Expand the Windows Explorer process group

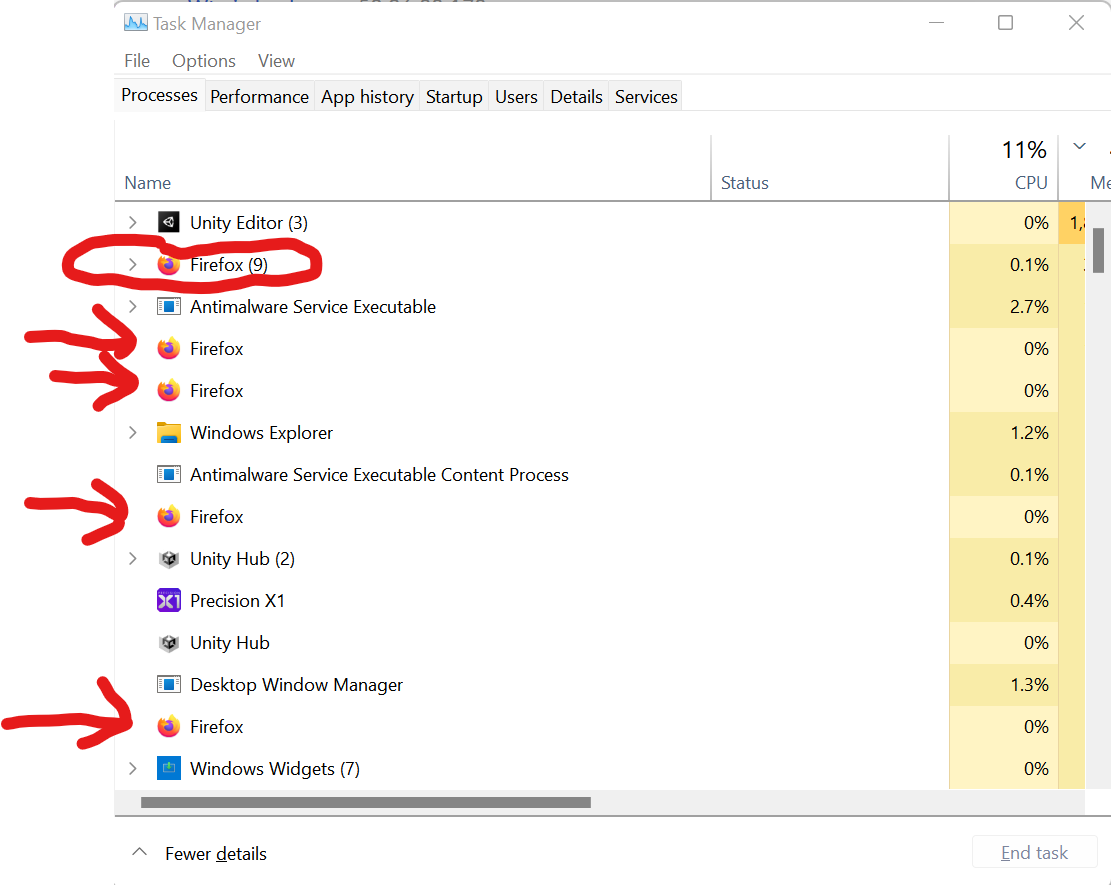point(132,432)
